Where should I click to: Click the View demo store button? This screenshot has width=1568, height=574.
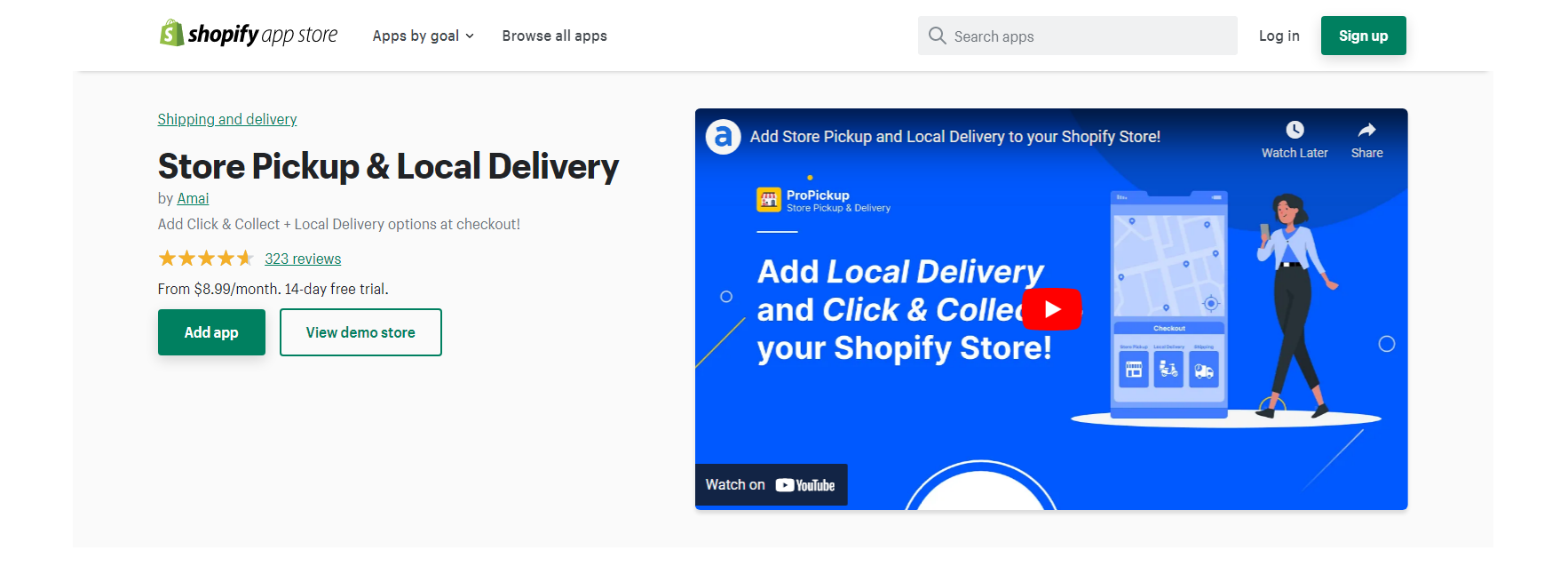click(360, 332)
